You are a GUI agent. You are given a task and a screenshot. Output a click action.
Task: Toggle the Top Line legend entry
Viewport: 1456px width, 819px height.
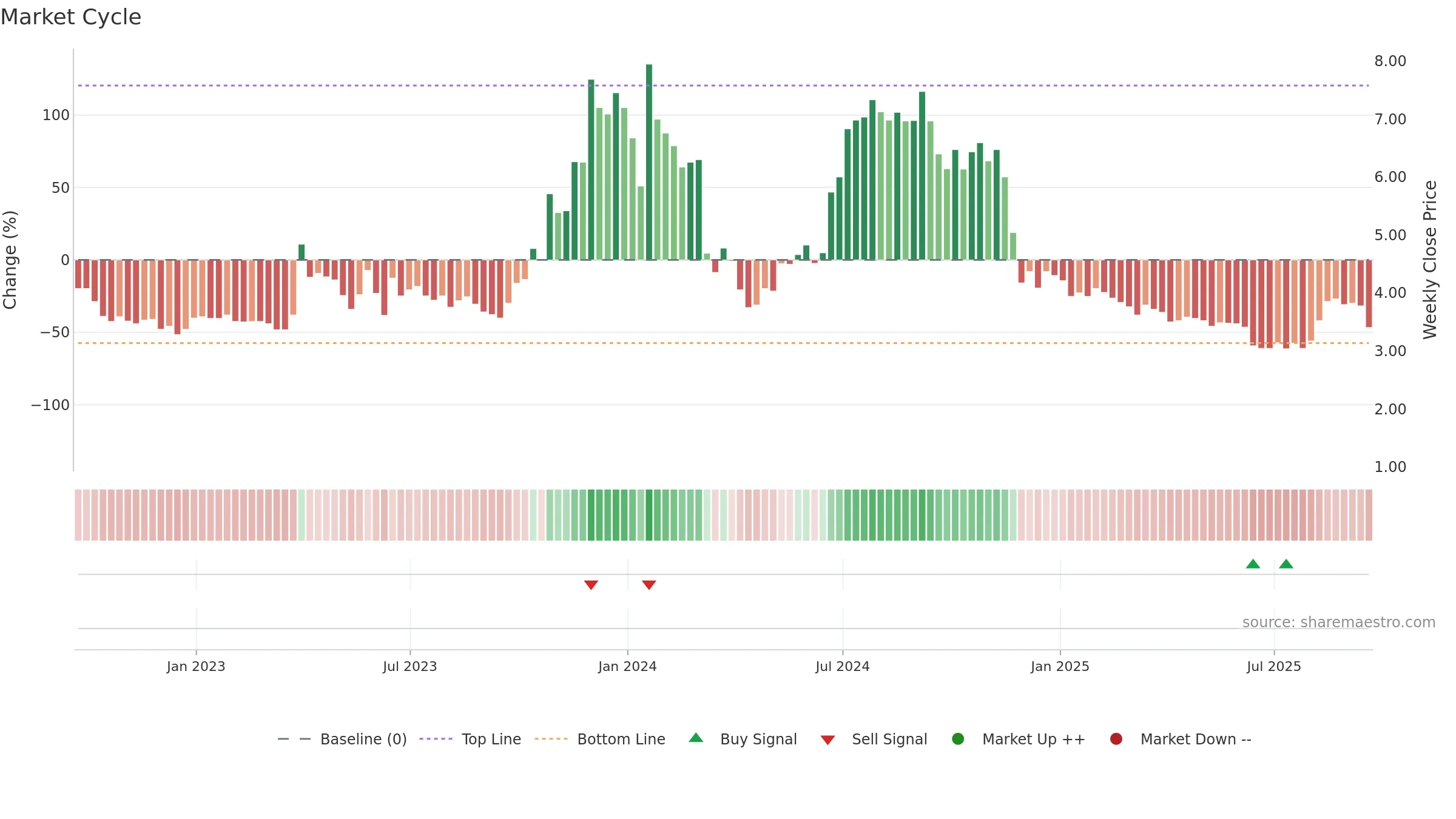pos(470,740)
